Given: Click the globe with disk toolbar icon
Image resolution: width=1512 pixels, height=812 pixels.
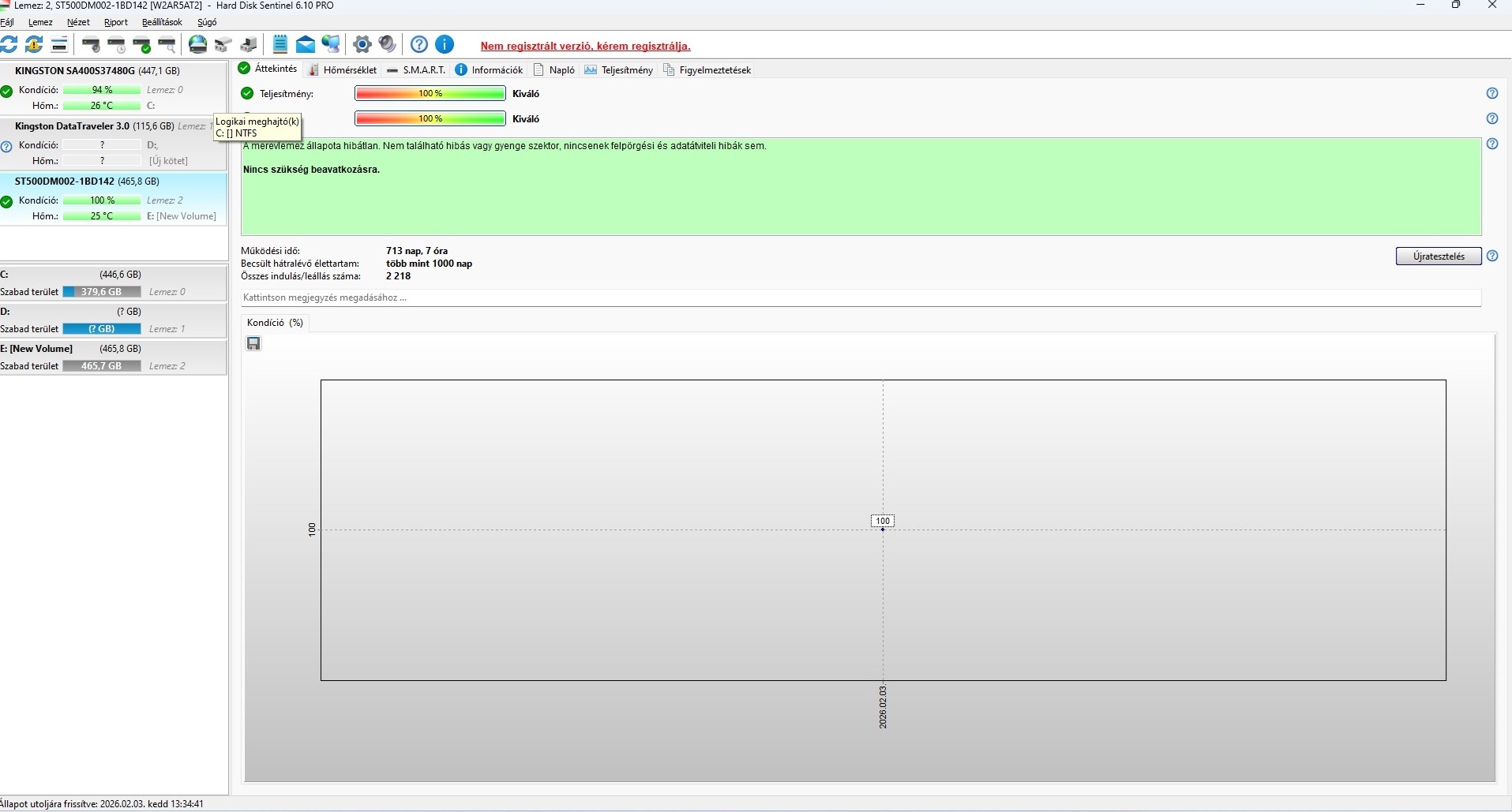Looking at the screenshot, I should tap(198, 44).
